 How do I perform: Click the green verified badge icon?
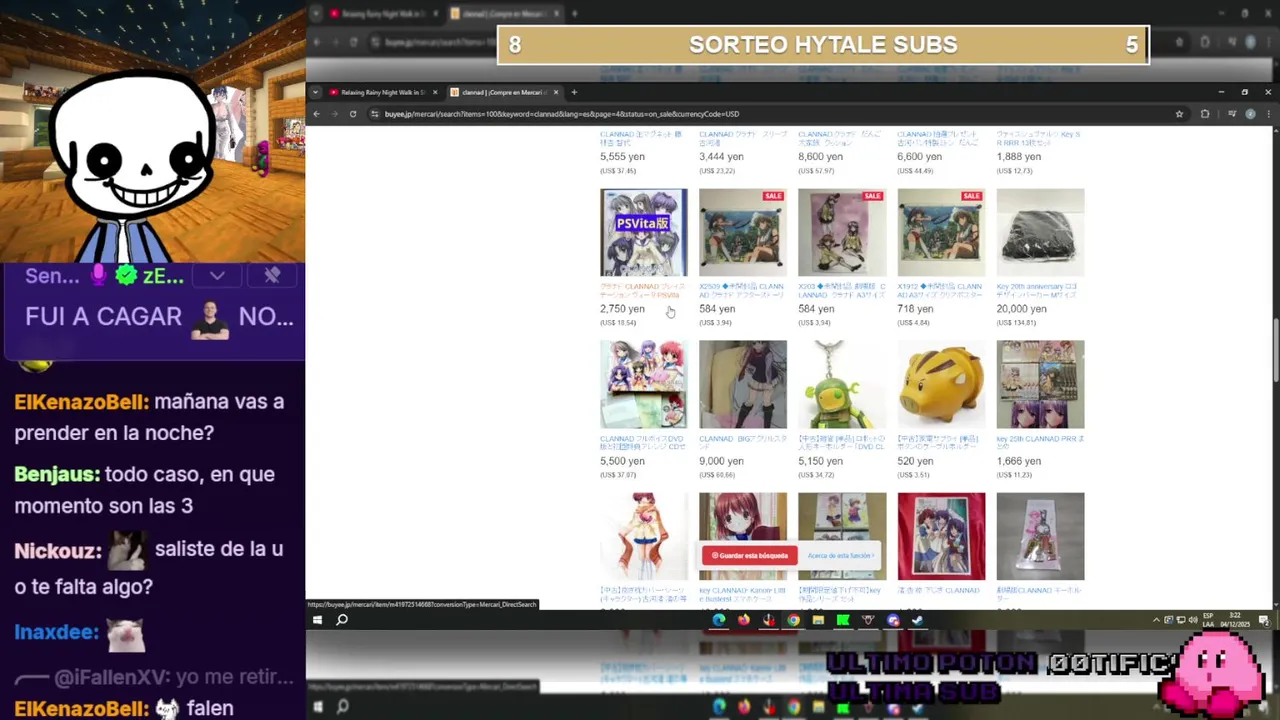point(126,275)
